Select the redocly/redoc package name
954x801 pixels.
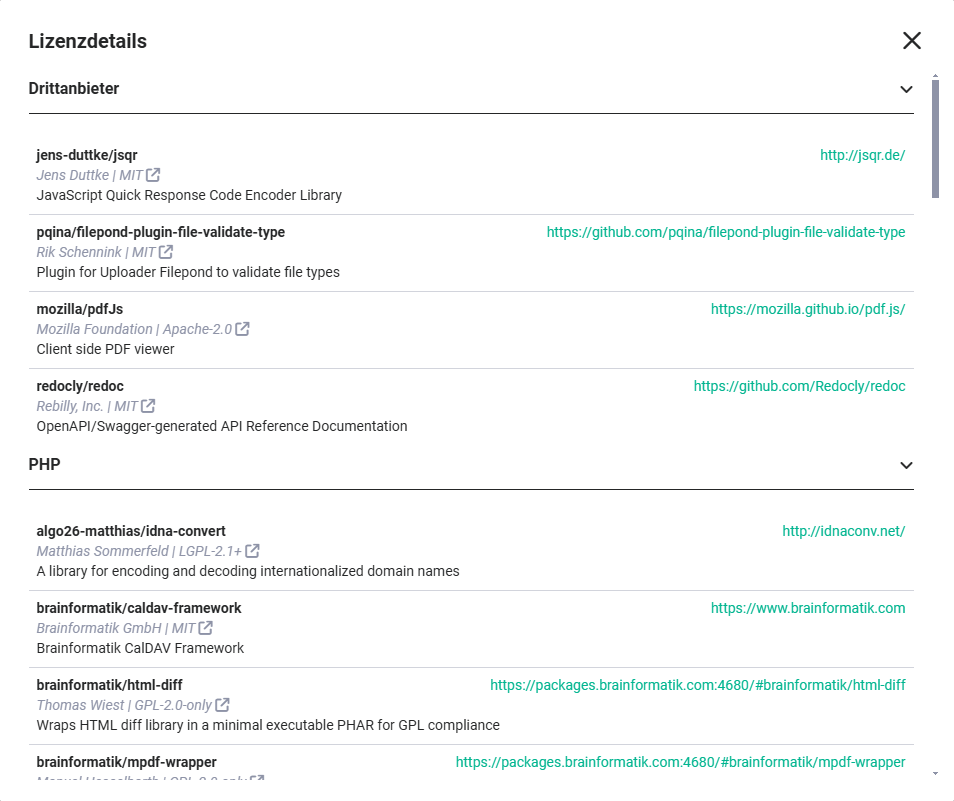80,386
